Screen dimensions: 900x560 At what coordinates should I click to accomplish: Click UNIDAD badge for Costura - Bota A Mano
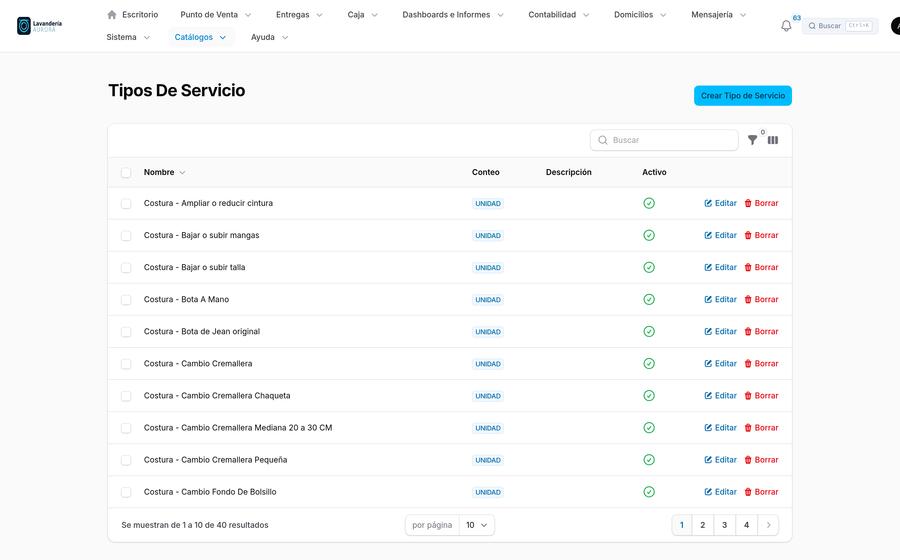pyautogui.click(x=488, y=300)
